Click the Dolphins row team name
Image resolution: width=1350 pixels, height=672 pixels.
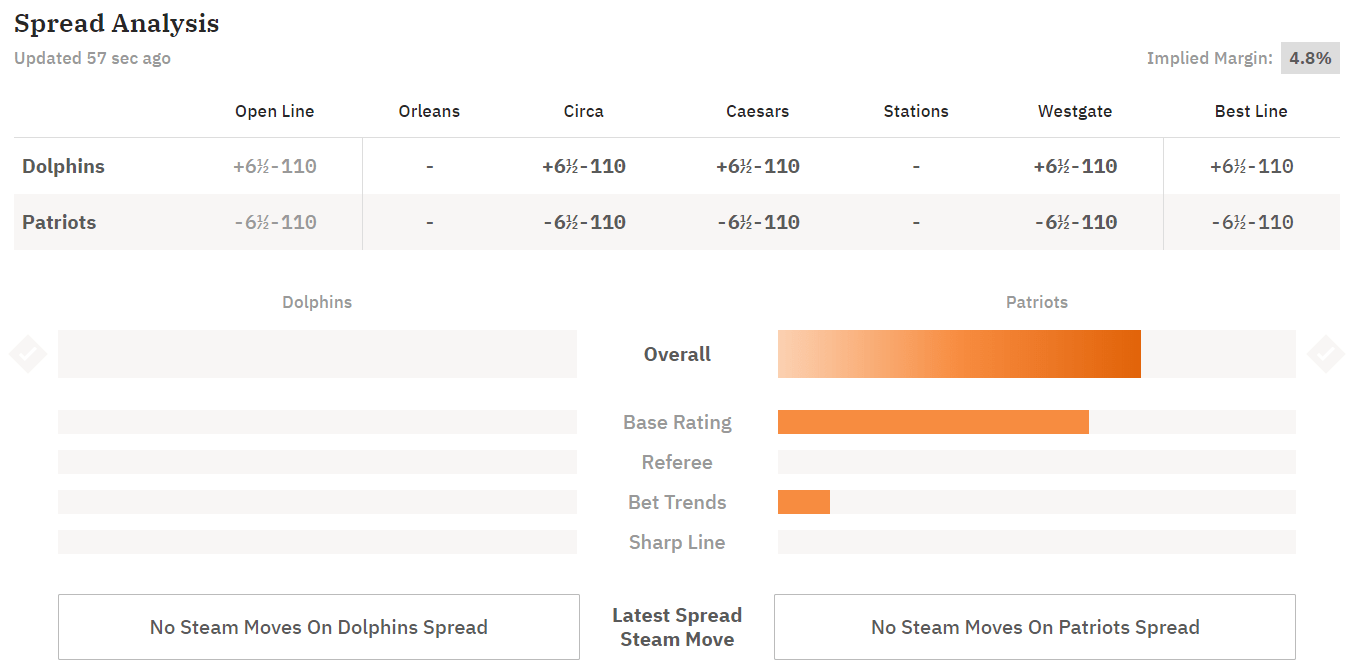pyautogui.click(x=63, y=166)
